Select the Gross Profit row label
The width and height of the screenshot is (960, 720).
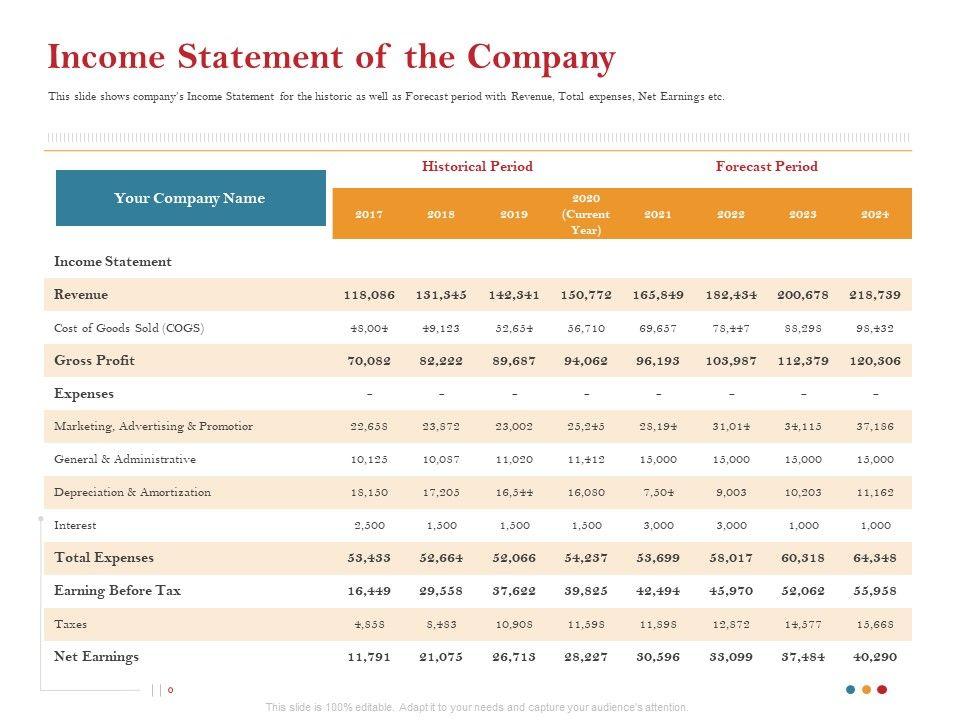94,360
